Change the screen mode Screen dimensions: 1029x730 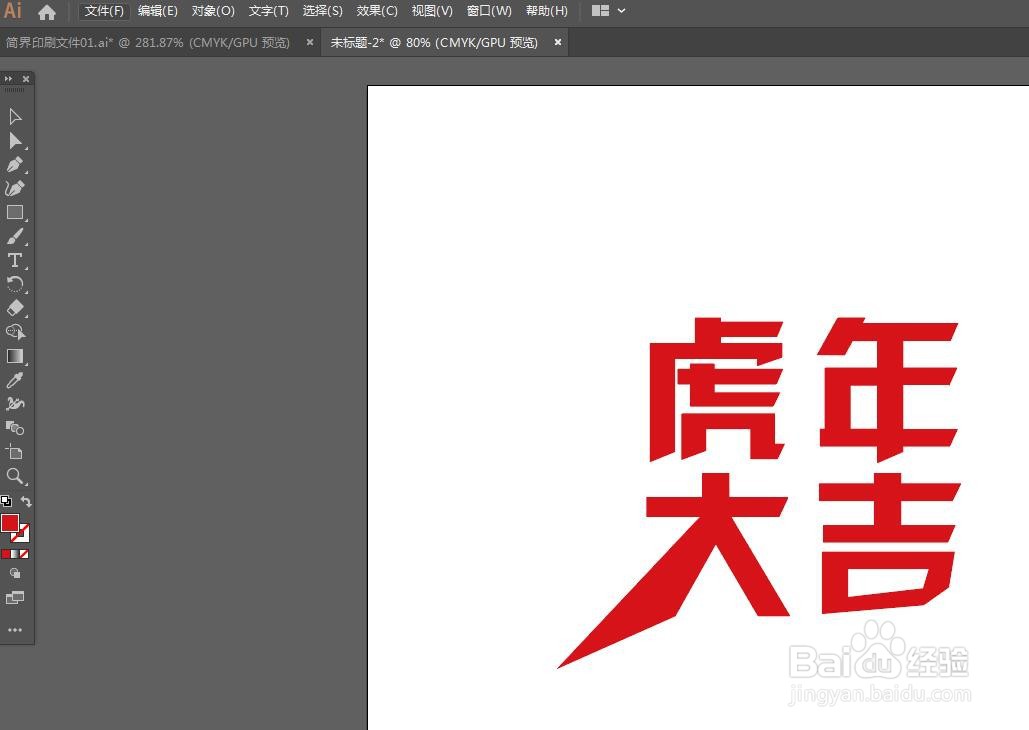pos(15,597)
